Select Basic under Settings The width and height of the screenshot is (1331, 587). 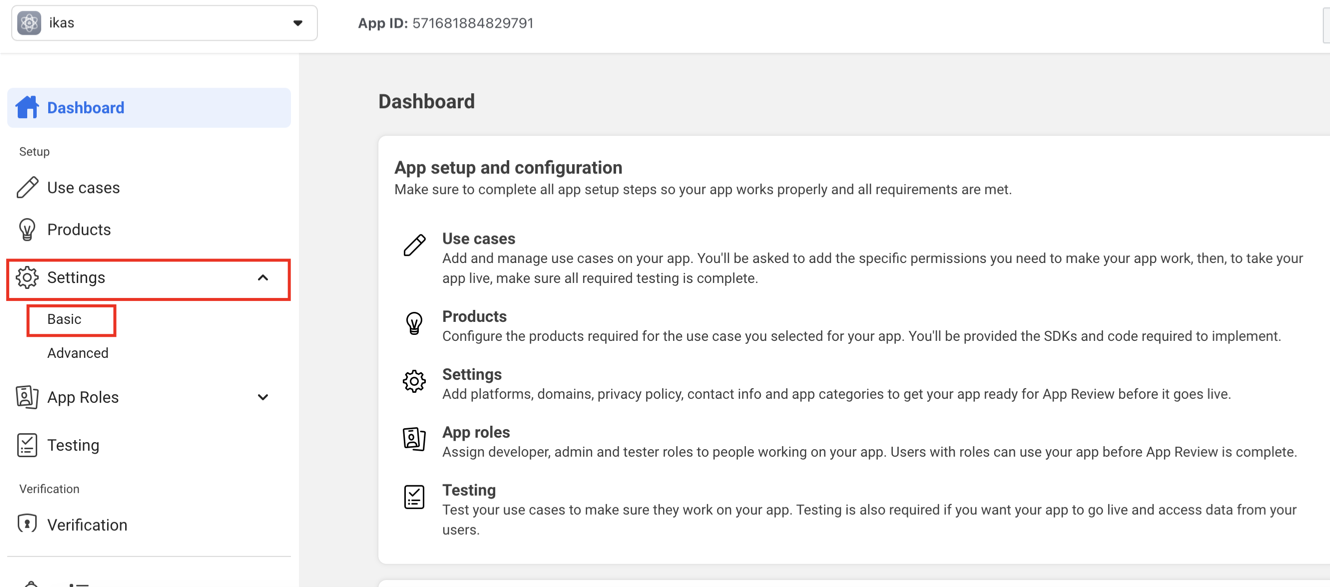[64, 319]
